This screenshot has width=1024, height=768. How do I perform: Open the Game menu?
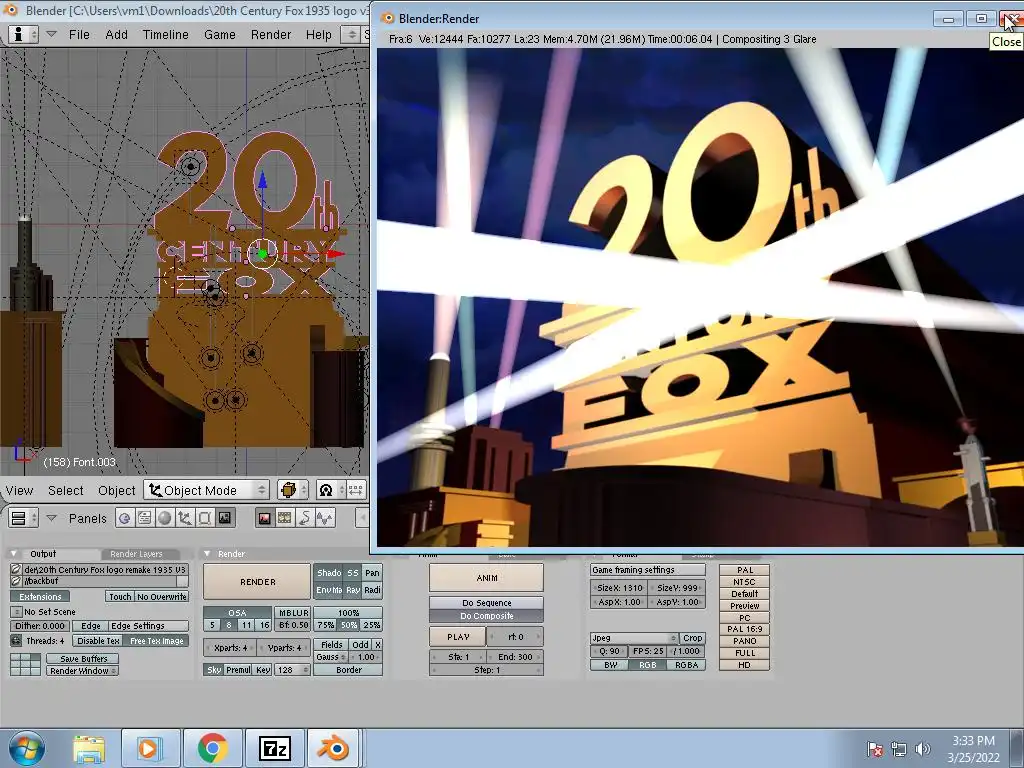(x=219, y=35)
